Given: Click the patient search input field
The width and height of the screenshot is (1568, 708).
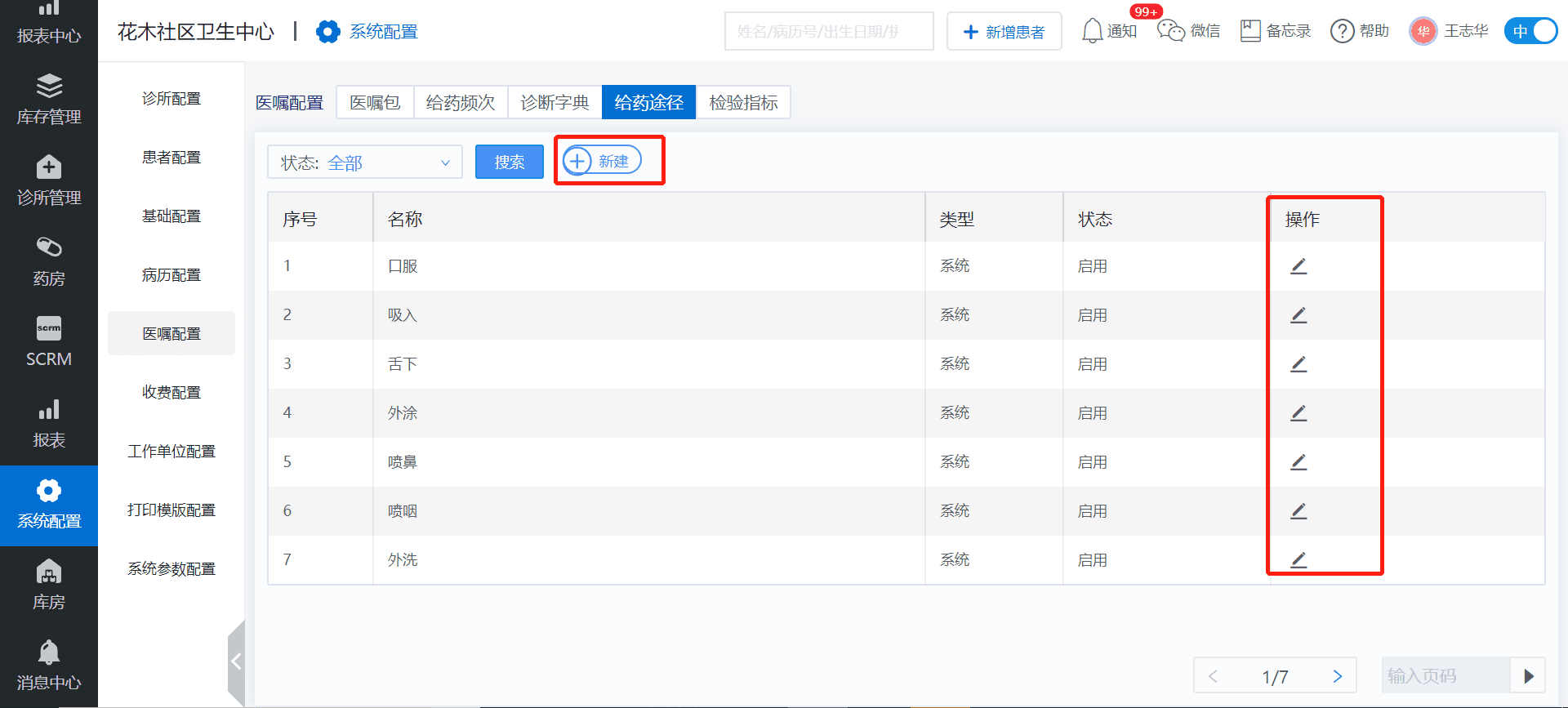Looking at the screenshot, I should click(x=828, y=32).
